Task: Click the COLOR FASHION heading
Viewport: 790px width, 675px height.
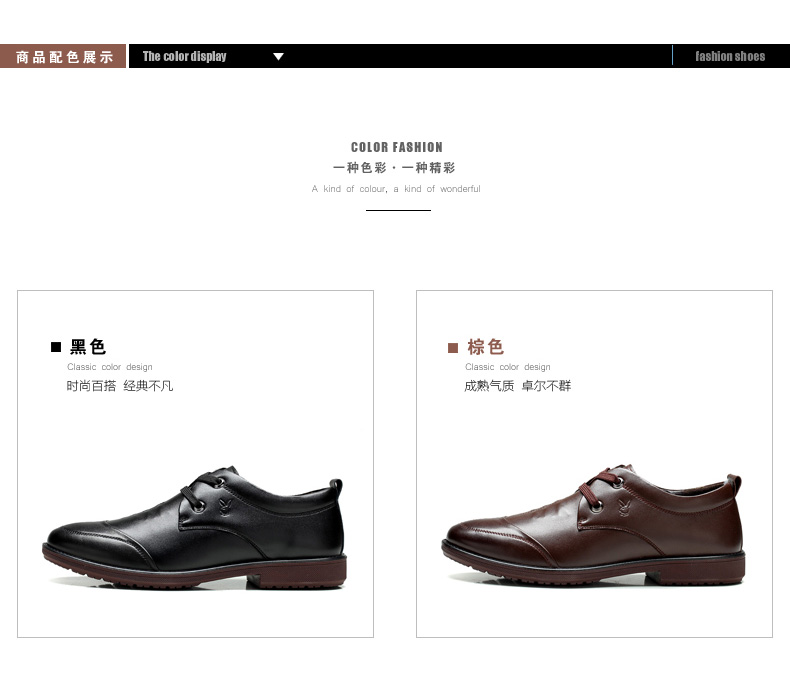Action: (397, 147)
